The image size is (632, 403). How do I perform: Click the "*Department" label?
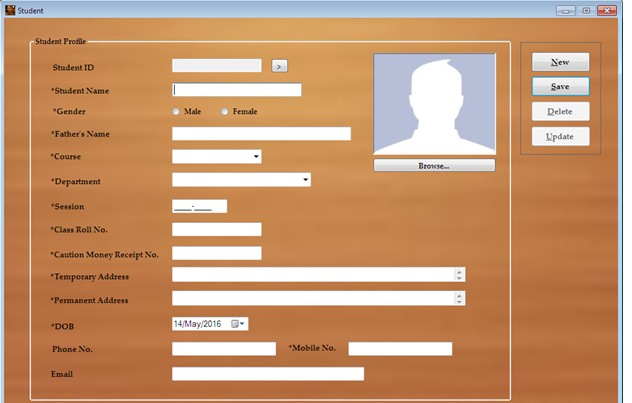[x=75, y=181]
